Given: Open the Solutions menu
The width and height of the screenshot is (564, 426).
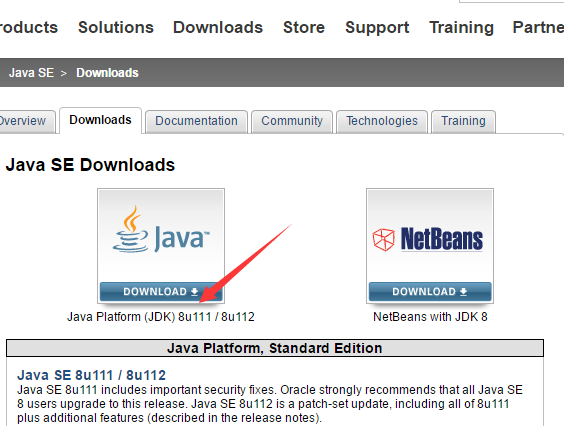Looking at the screenshot, I should point(116,27).
